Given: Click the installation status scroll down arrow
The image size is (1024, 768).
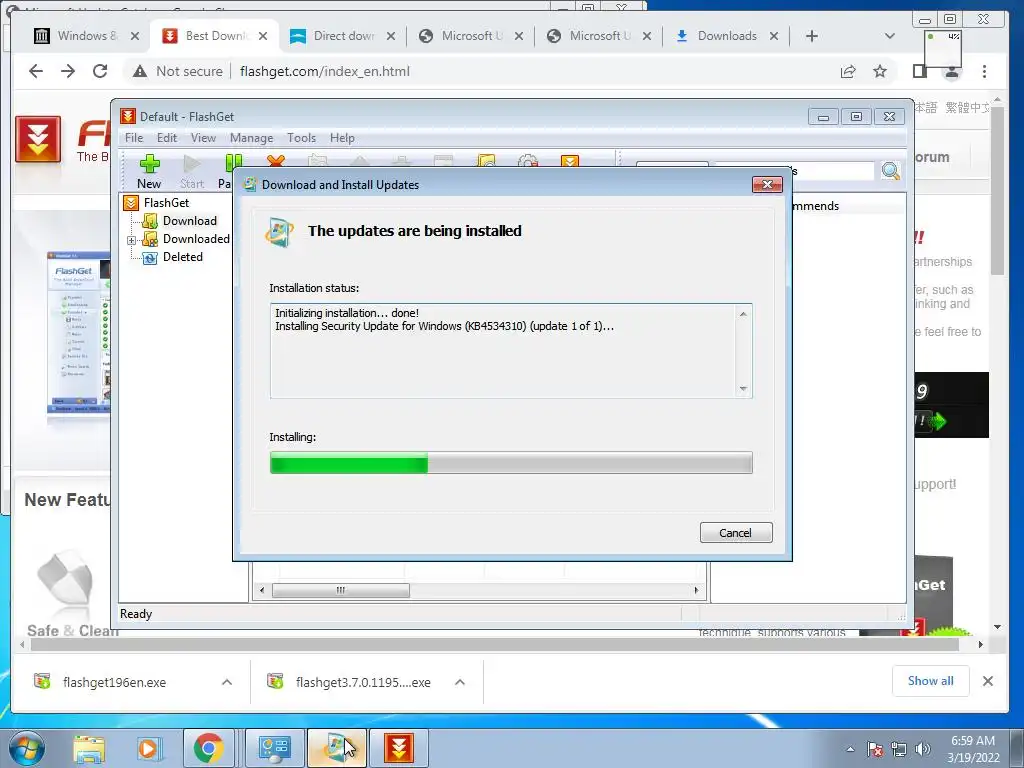Looking at the screenshot, I should pos(743,389).
